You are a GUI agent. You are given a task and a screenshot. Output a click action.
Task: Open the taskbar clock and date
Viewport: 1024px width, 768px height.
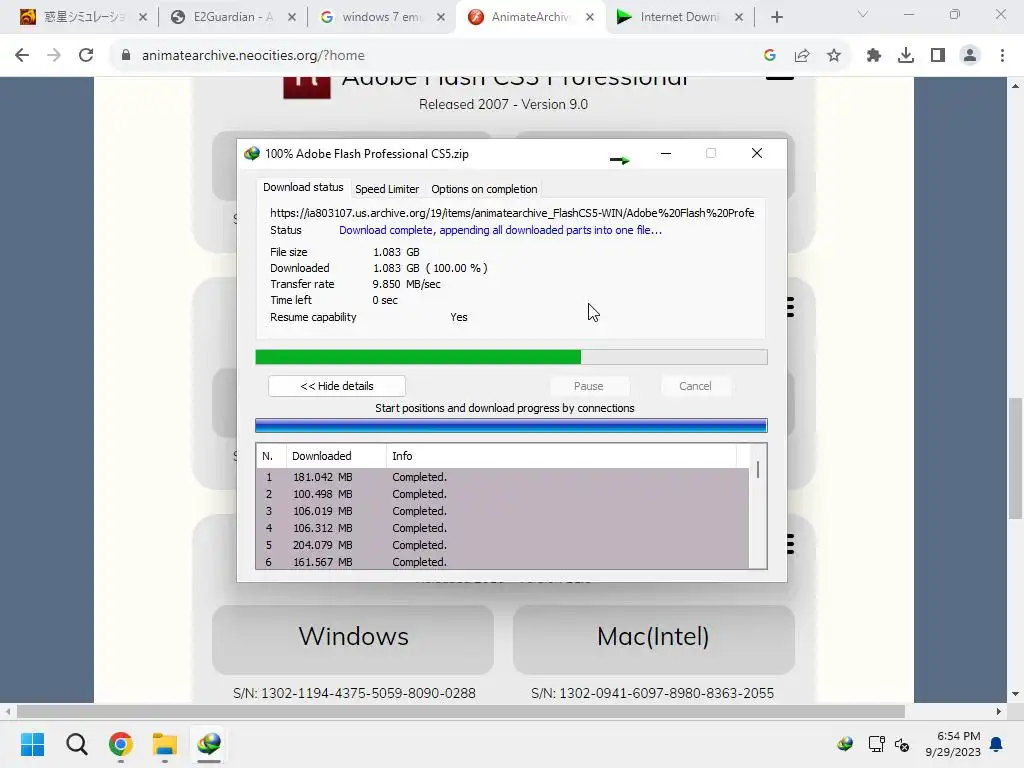(953, 744)
